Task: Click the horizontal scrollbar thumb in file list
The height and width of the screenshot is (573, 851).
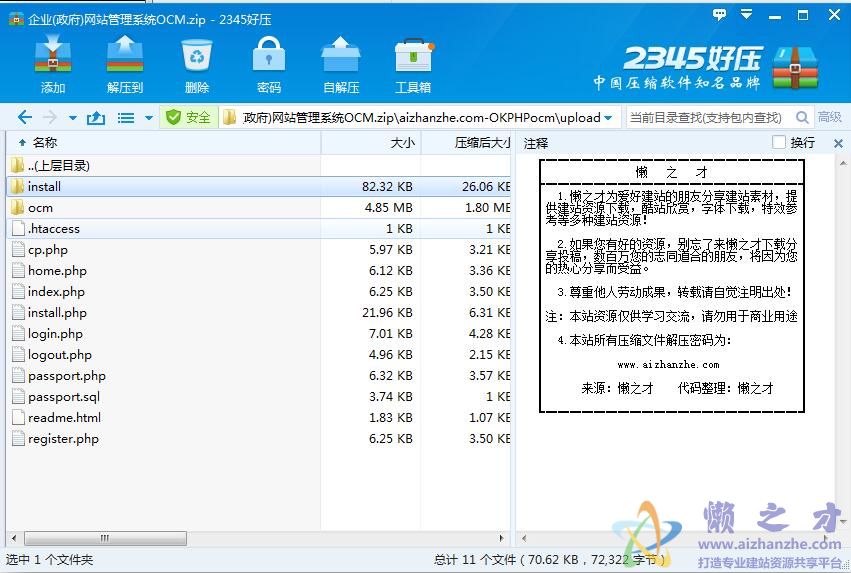Action: [105, 538]
